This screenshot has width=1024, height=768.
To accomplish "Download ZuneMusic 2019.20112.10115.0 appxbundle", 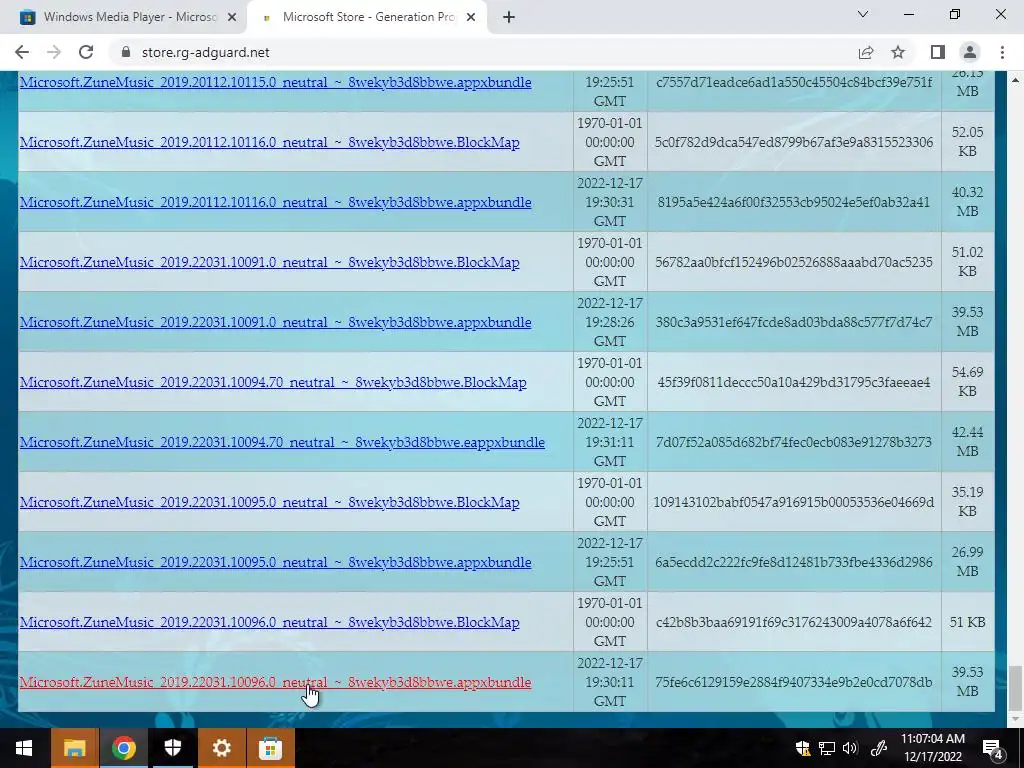I will tap(276, 82).
